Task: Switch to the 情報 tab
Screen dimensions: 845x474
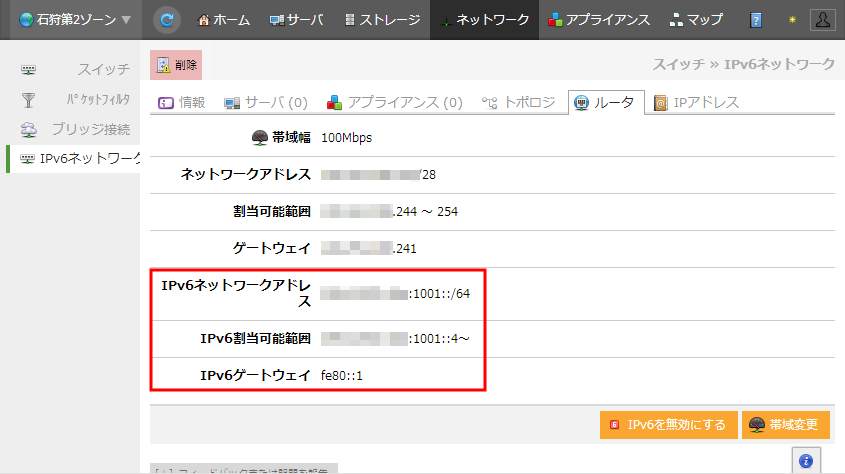Action: click(x=183, y=103)
